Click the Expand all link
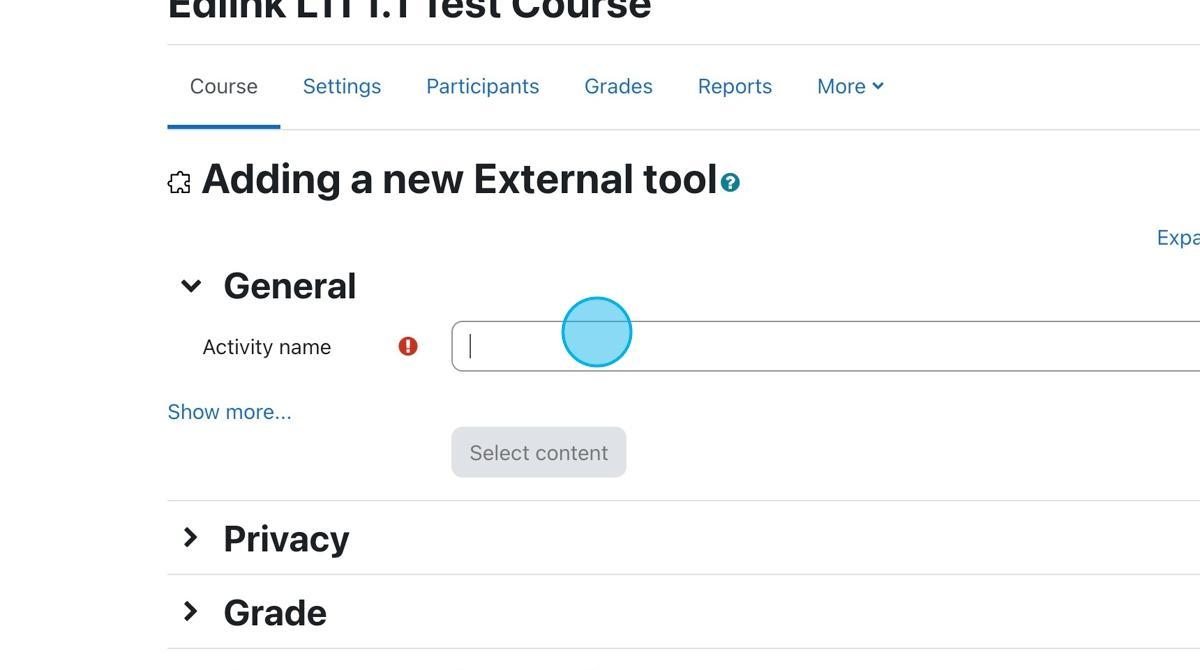Viewport: 1200px width, 670px height. (x=1178, y=237)
